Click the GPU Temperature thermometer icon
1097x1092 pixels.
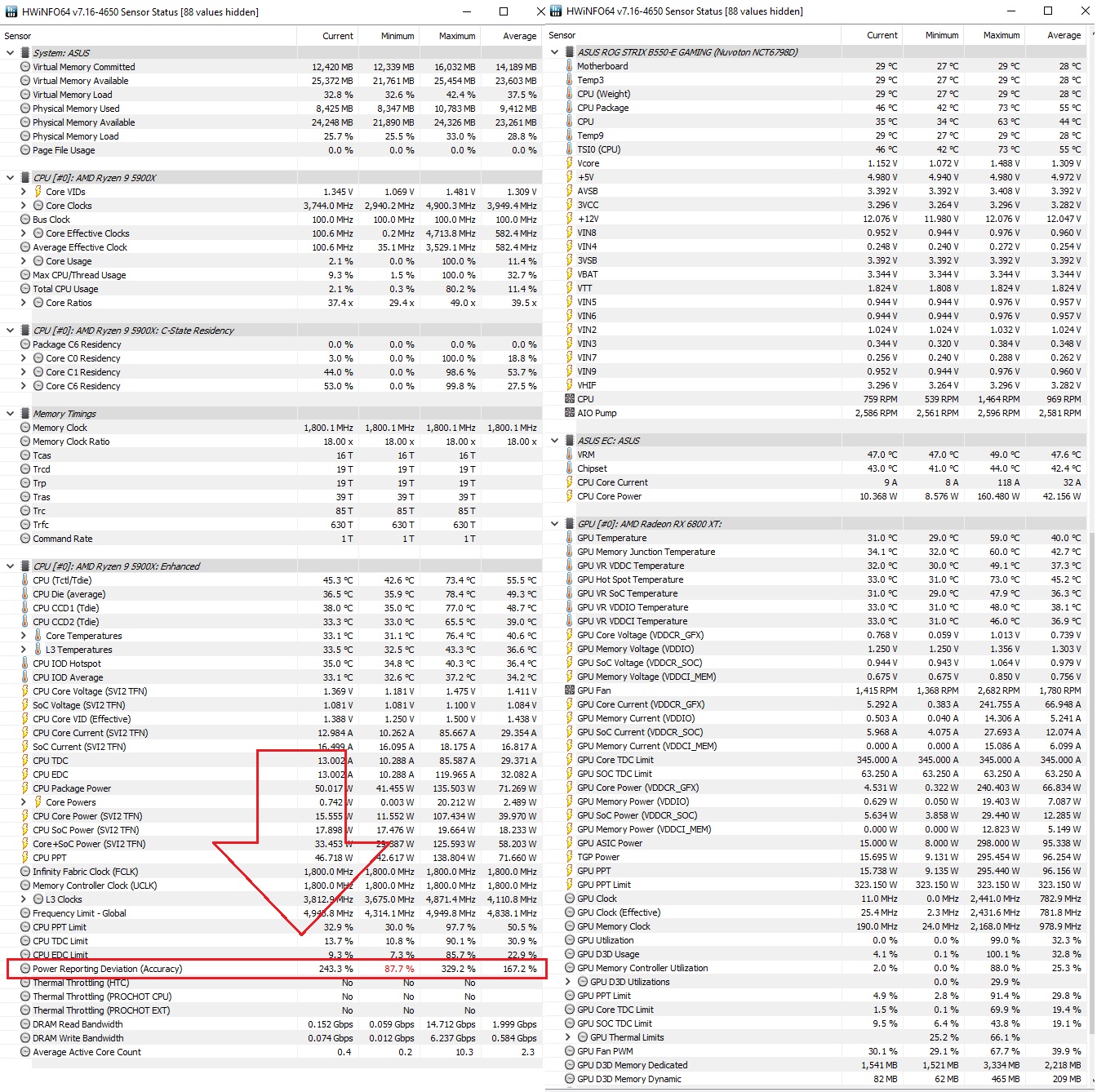tap(570, 538)
